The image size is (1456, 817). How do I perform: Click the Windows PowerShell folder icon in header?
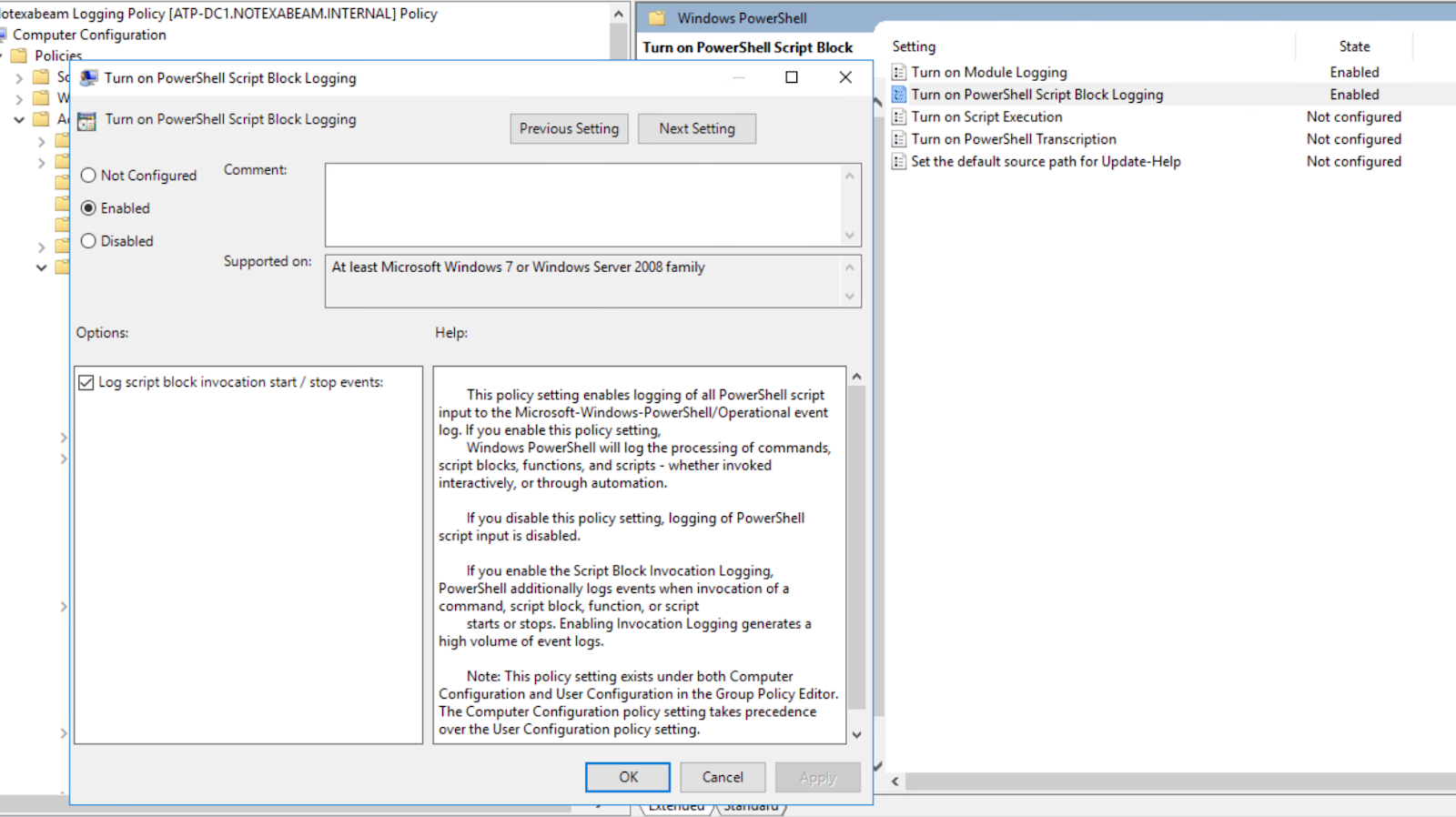pos(657,18)
